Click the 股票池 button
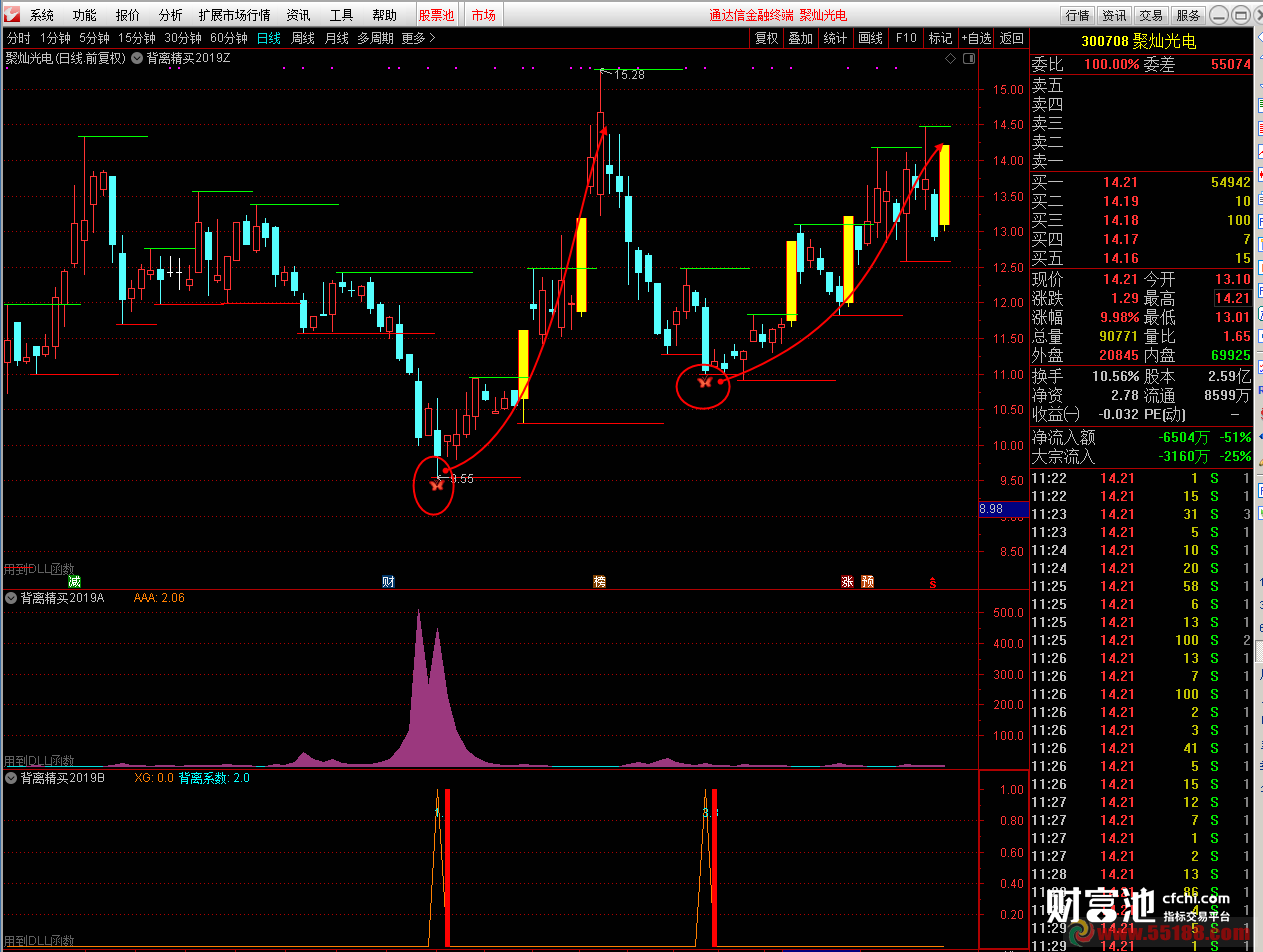 click(x=436, y=15)
